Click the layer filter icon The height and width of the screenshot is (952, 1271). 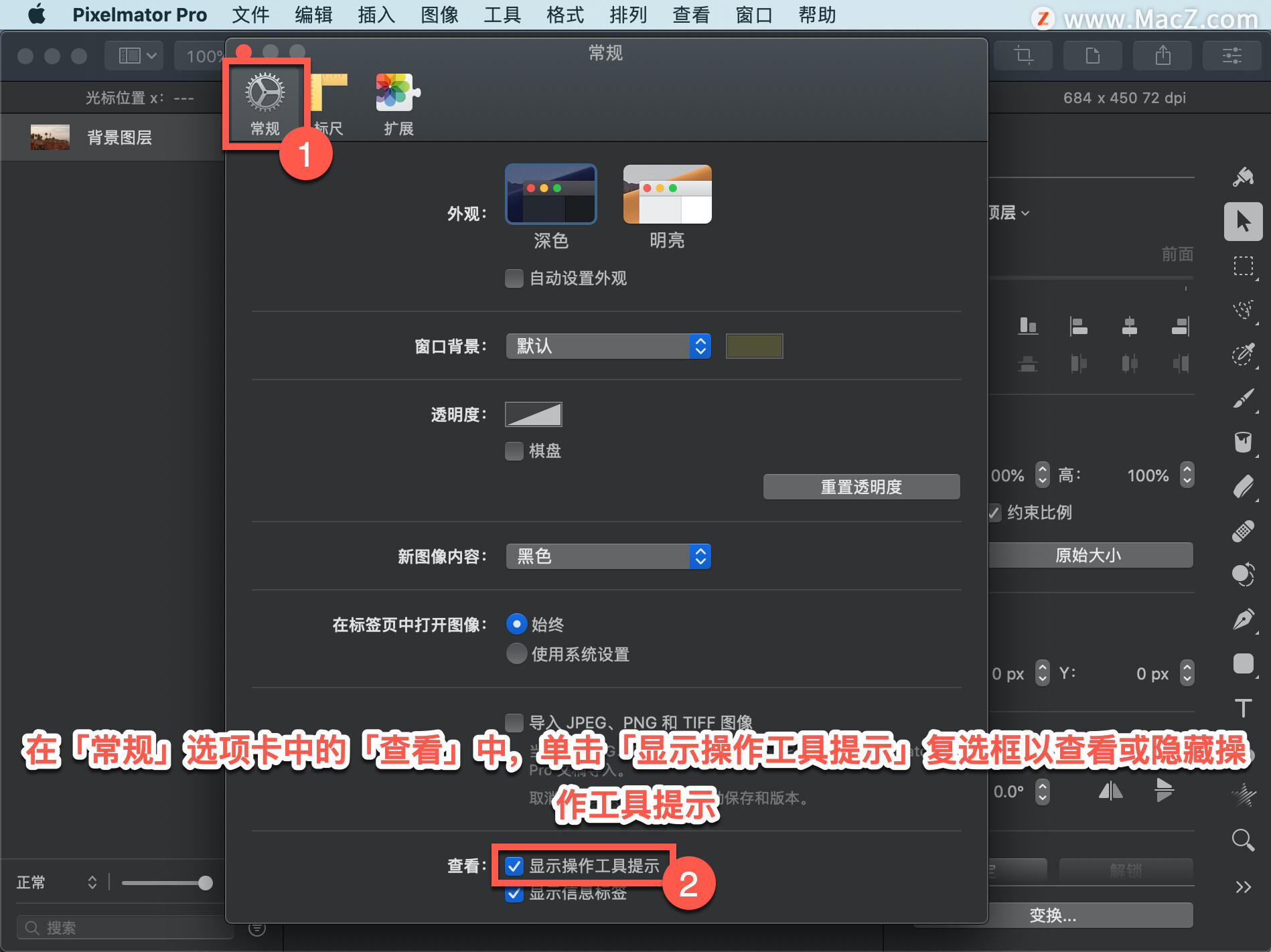pyautogui.click(x=257, y=928)
